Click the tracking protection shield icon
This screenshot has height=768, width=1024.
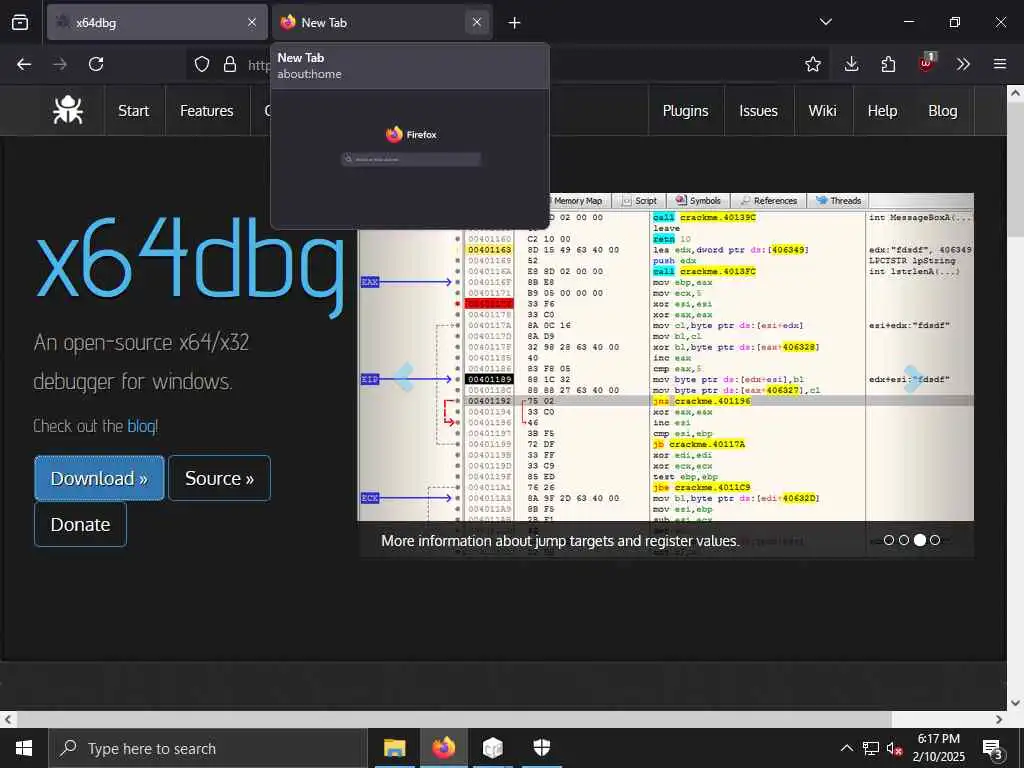[x=202, y=64]
